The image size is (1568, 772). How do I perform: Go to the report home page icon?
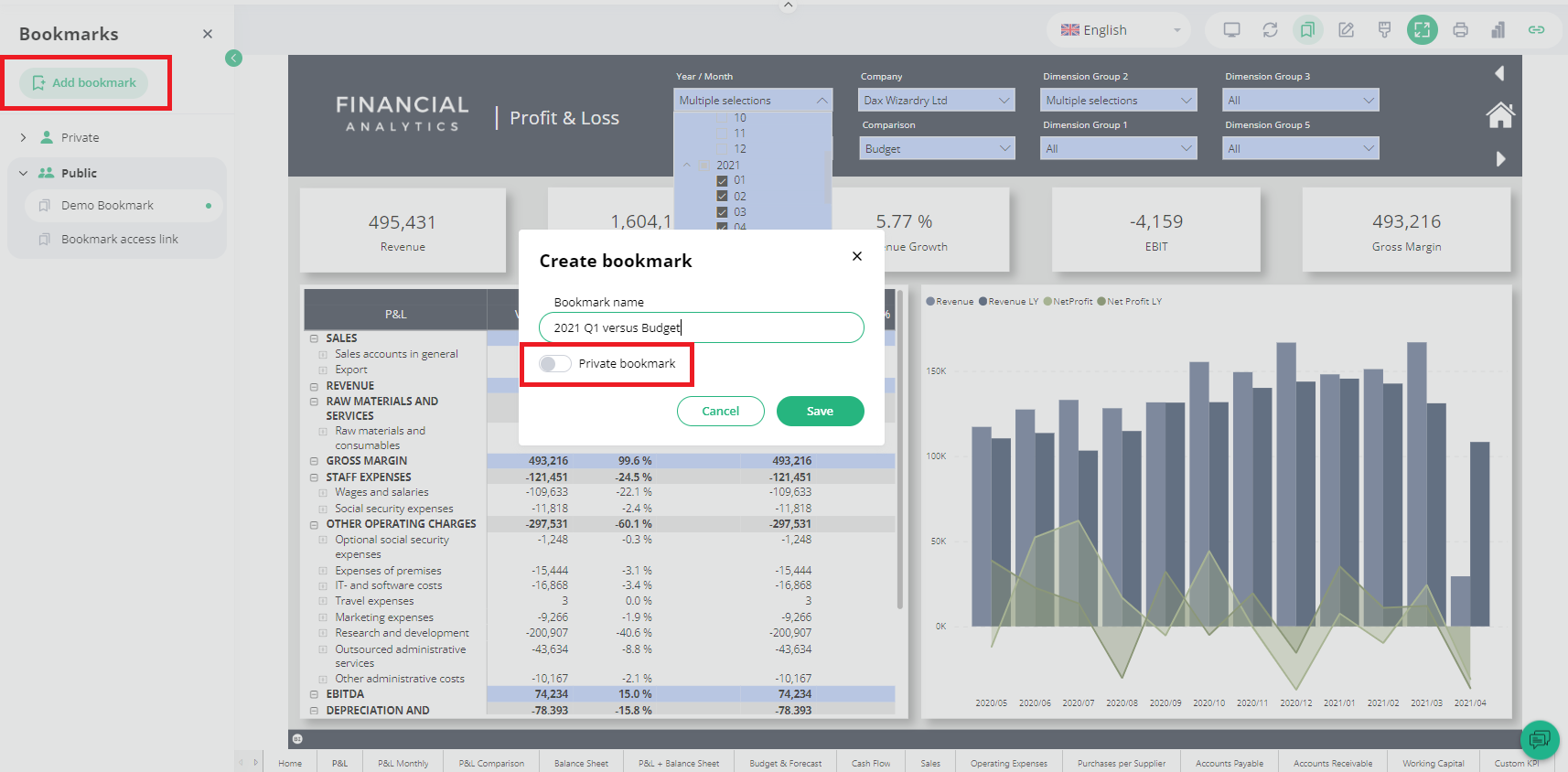1499,115
